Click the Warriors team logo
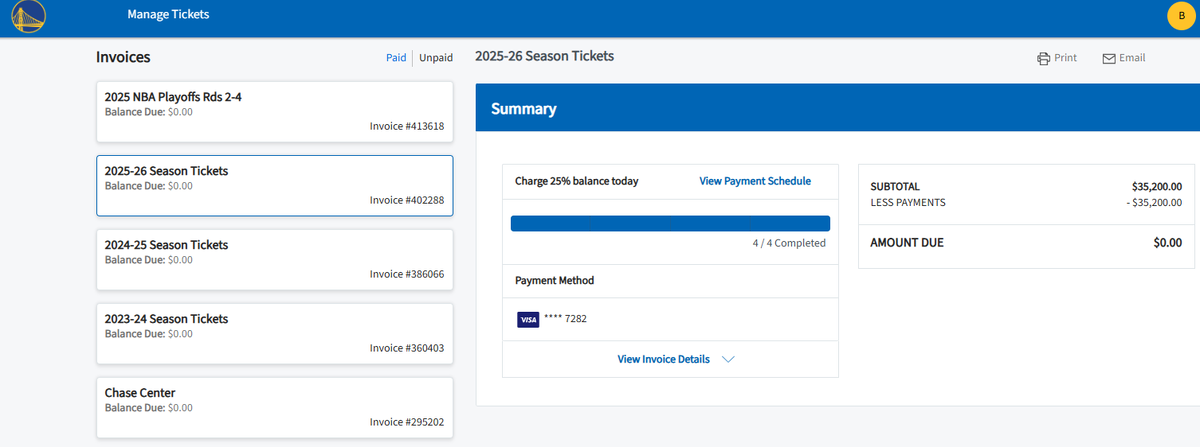Screen dimensions: 1200x447 pos(29,16)
